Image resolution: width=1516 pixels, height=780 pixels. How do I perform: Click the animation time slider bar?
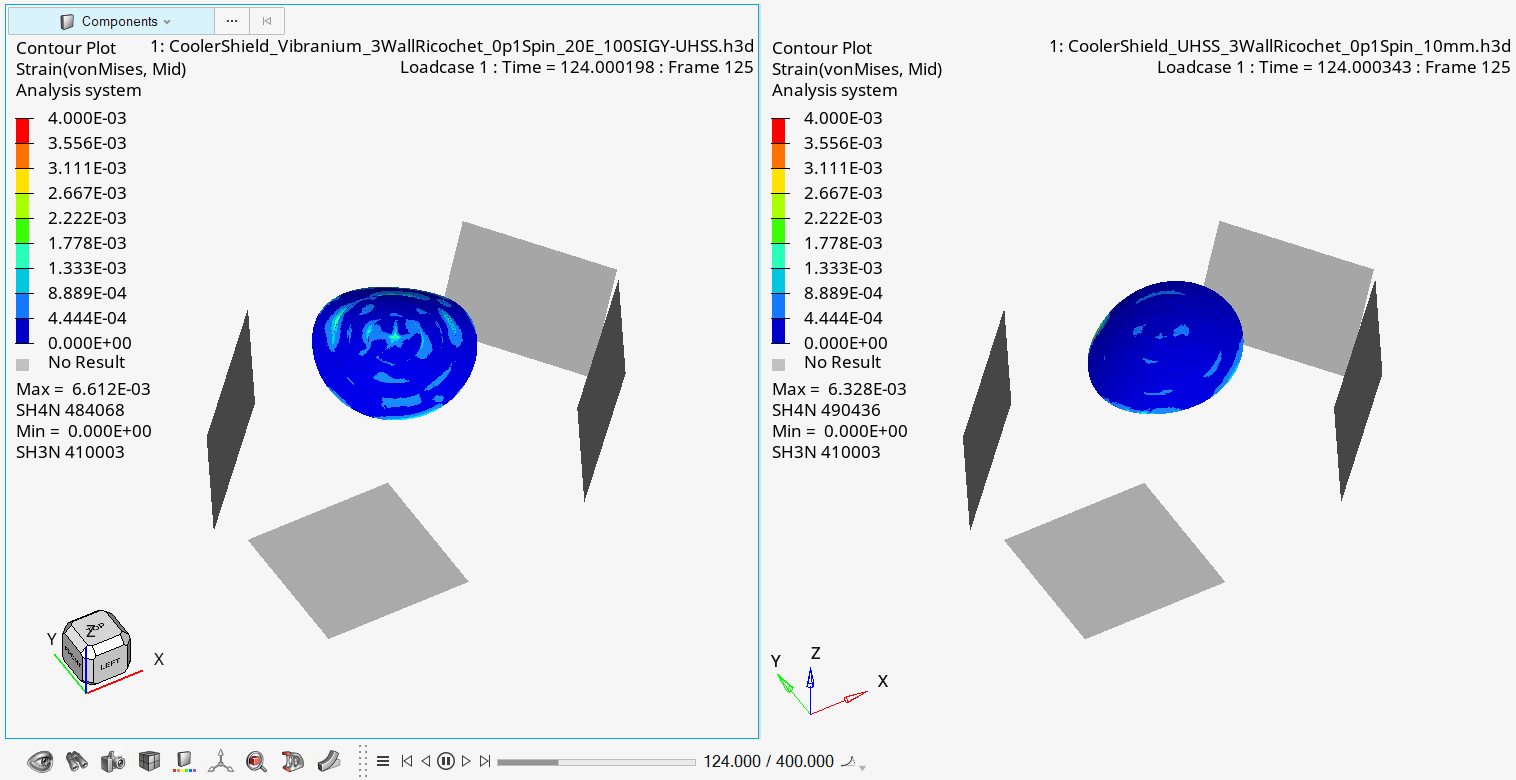pyautogui.click(x=596, y=762)
